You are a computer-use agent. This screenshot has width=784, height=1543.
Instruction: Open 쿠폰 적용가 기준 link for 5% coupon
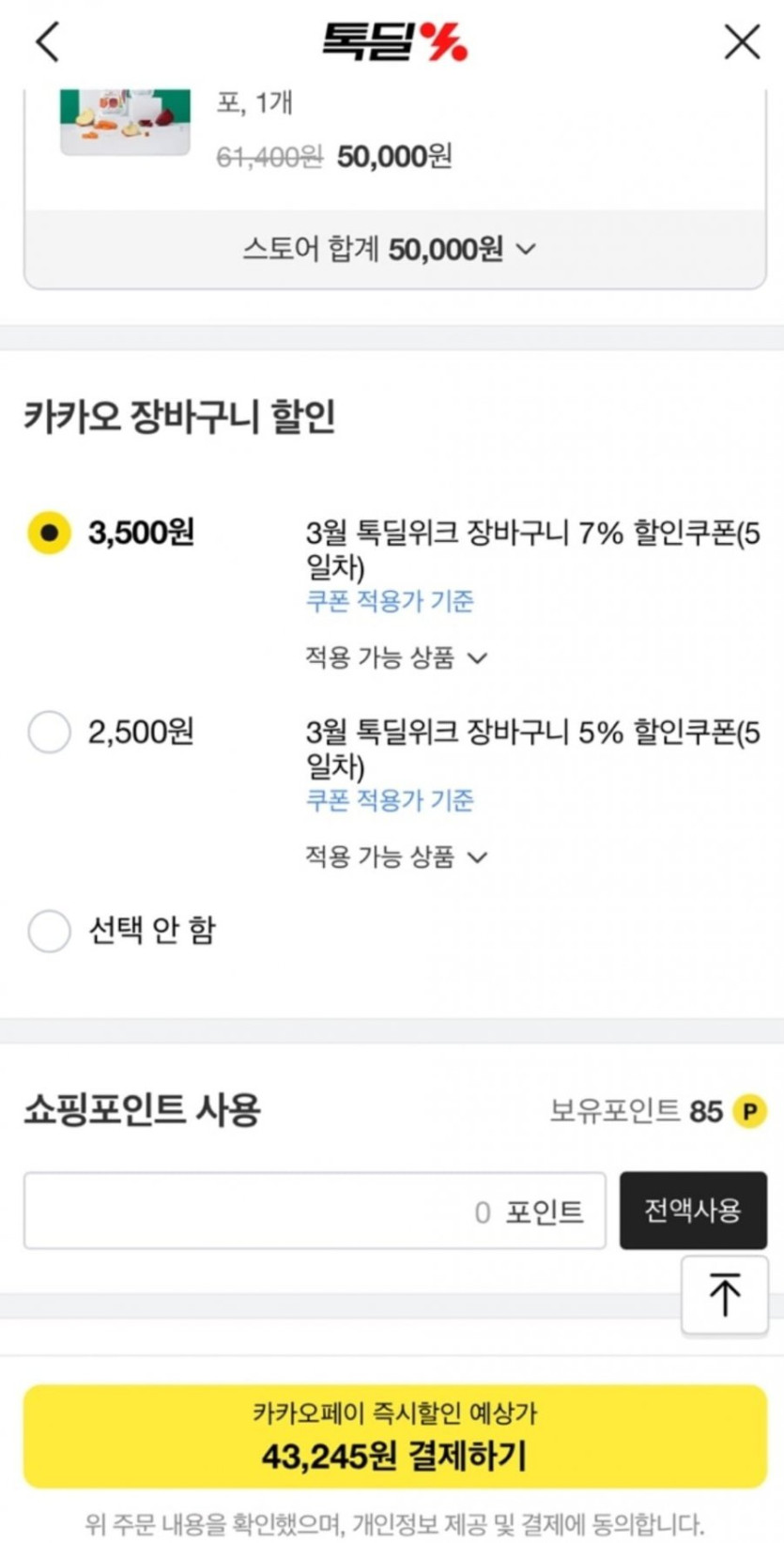tap(390, 800)
